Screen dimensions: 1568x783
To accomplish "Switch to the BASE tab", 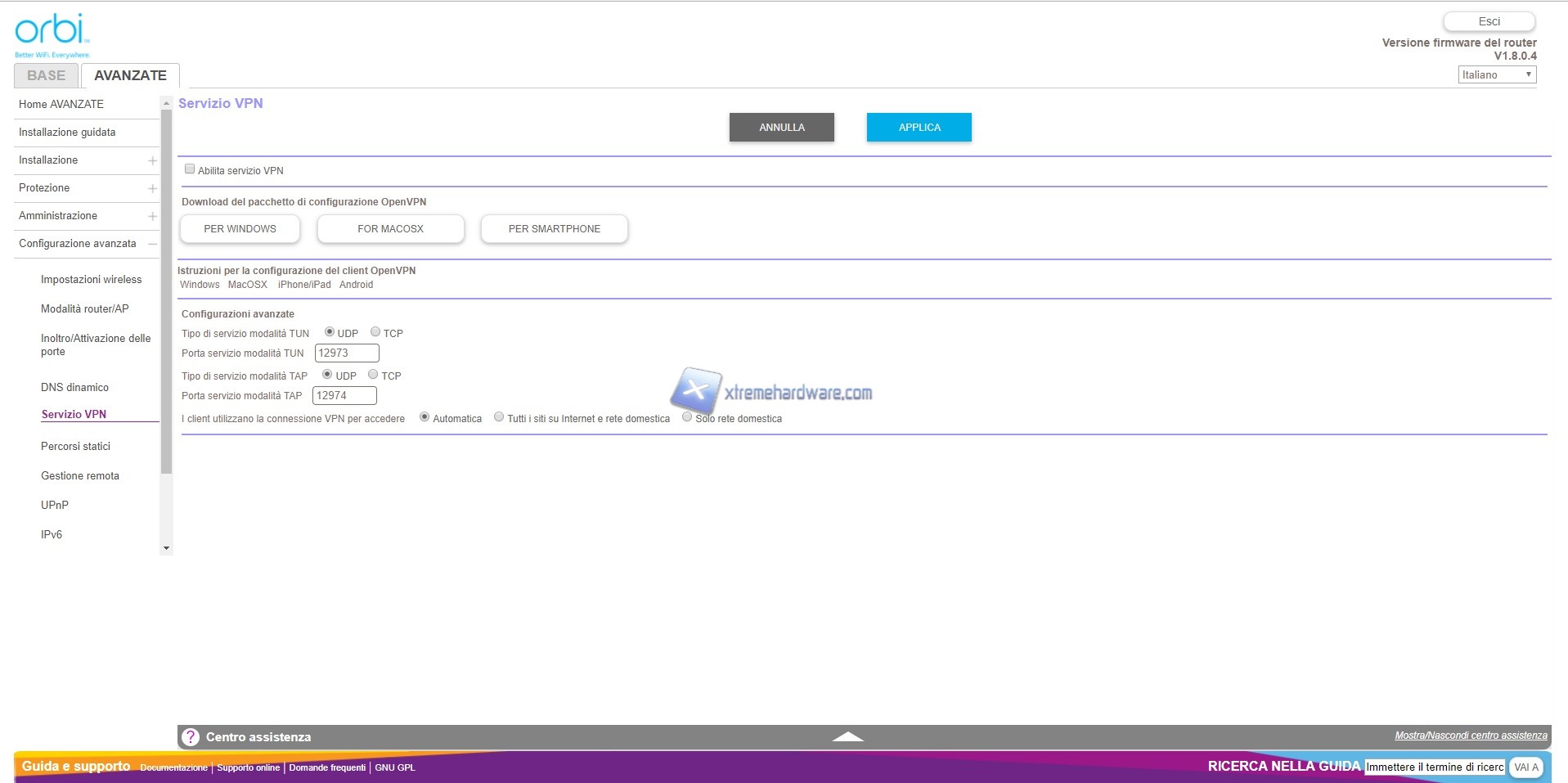I will tap(47, 75).
